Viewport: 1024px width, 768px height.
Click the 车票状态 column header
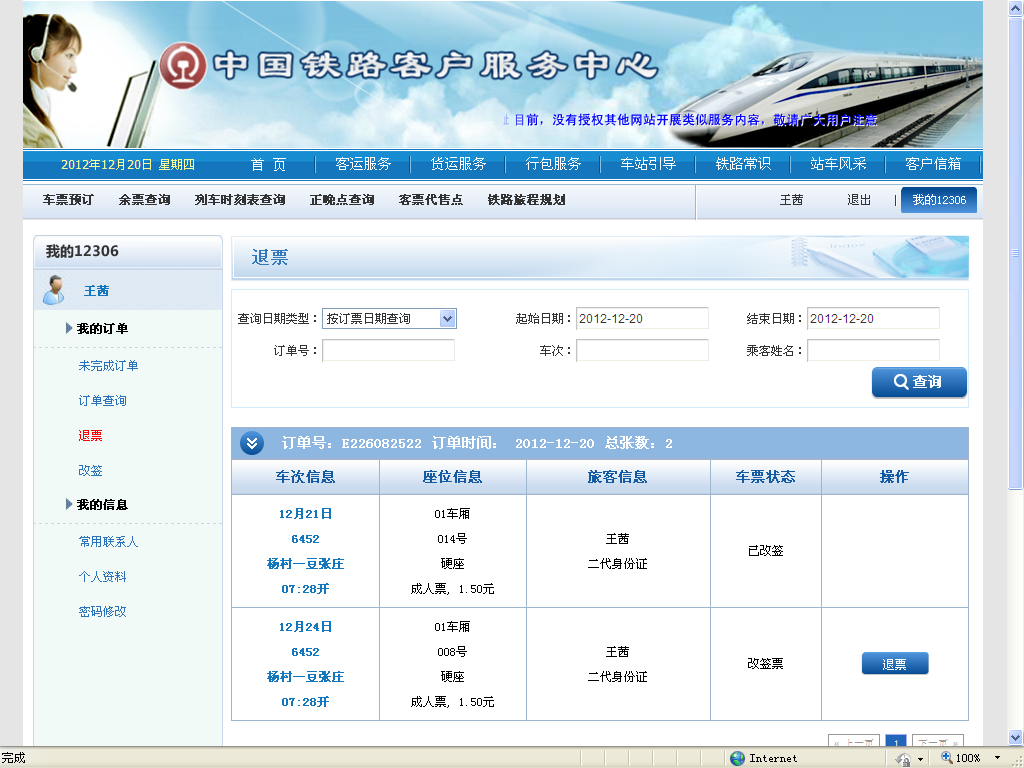(765, 477)
